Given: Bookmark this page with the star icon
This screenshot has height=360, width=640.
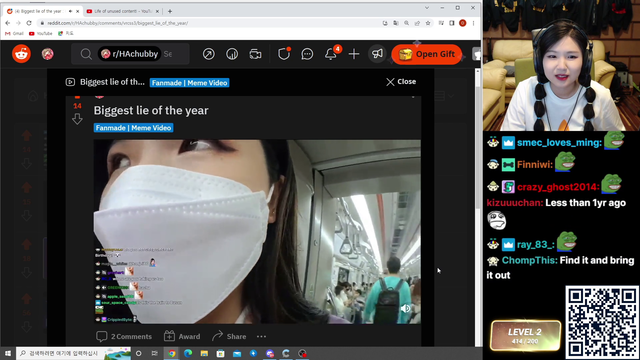Looking at the screenshot, I should click(x=428, y=23).
